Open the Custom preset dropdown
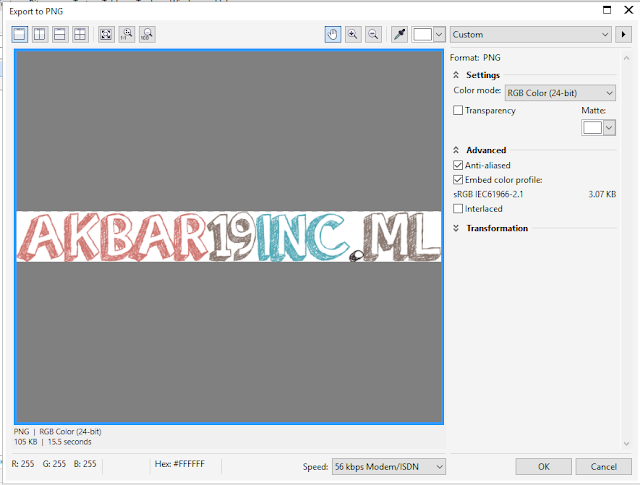The width and height of the screenshot is (640, 485). click(x=530, y=35)
